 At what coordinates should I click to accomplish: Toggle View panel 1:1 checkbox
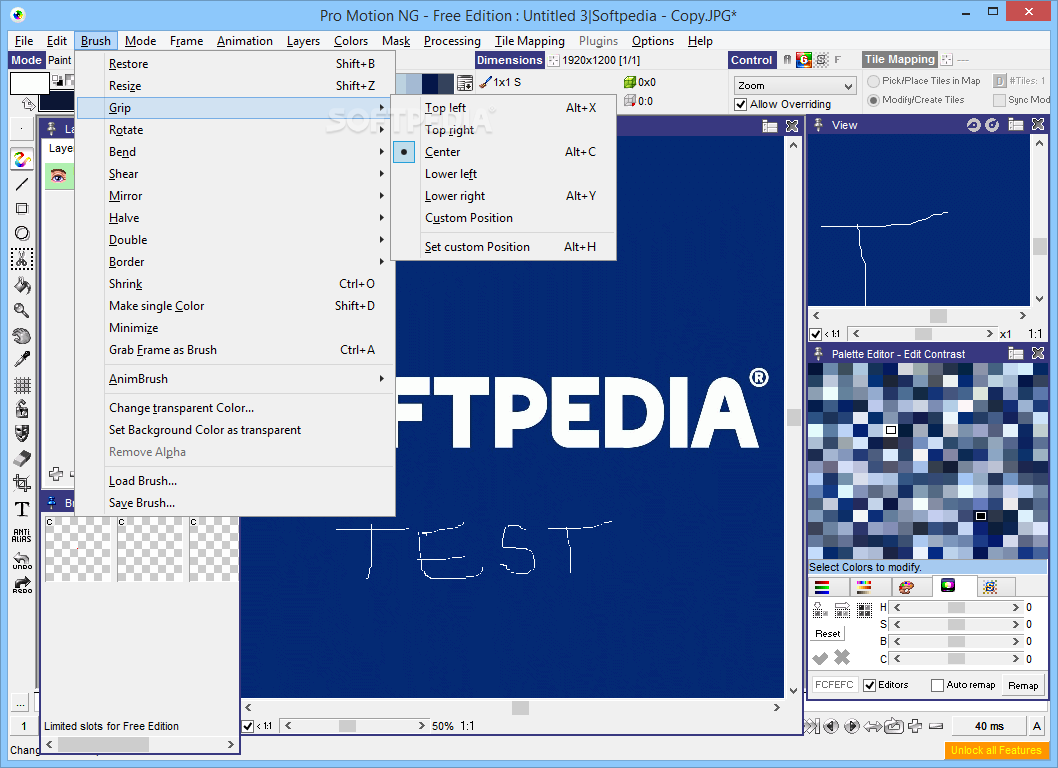816,334
